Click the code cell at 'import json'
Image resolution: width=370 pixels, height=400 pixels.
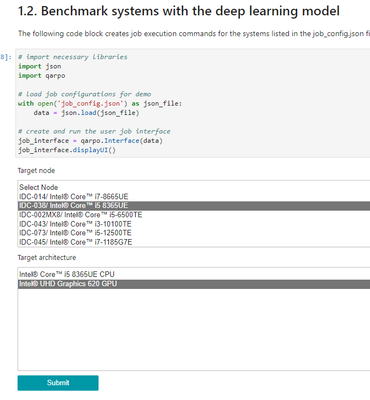tap(40, 66)
